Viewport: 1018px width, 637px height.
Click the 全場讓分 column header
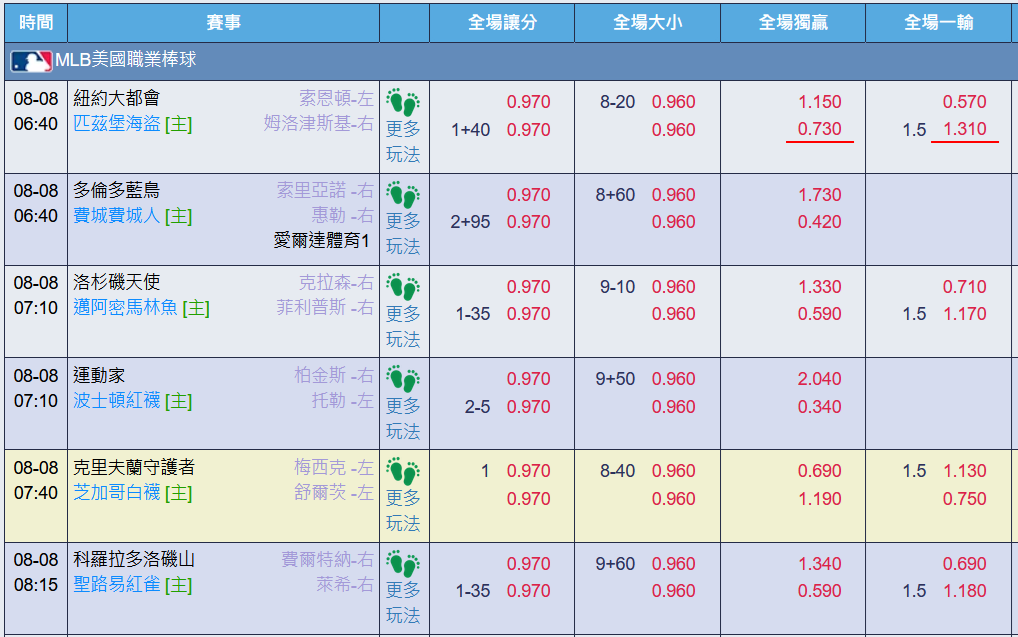pyautogui.click(x=503, y=23)
